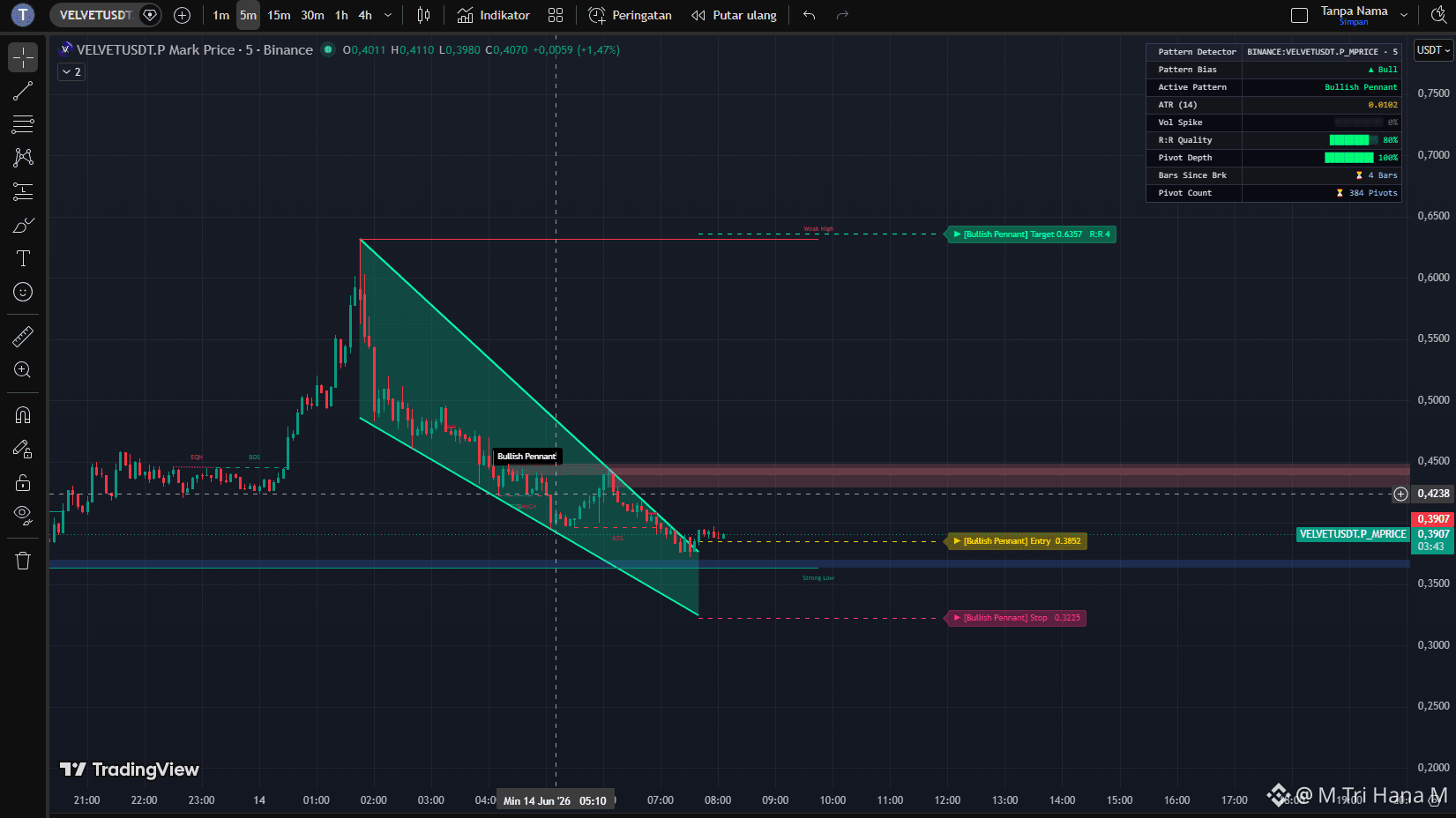Click the 0,2000 price scale level
Image resolution: width=1456 pixels, height=818 pixels.
(1433, 768)
